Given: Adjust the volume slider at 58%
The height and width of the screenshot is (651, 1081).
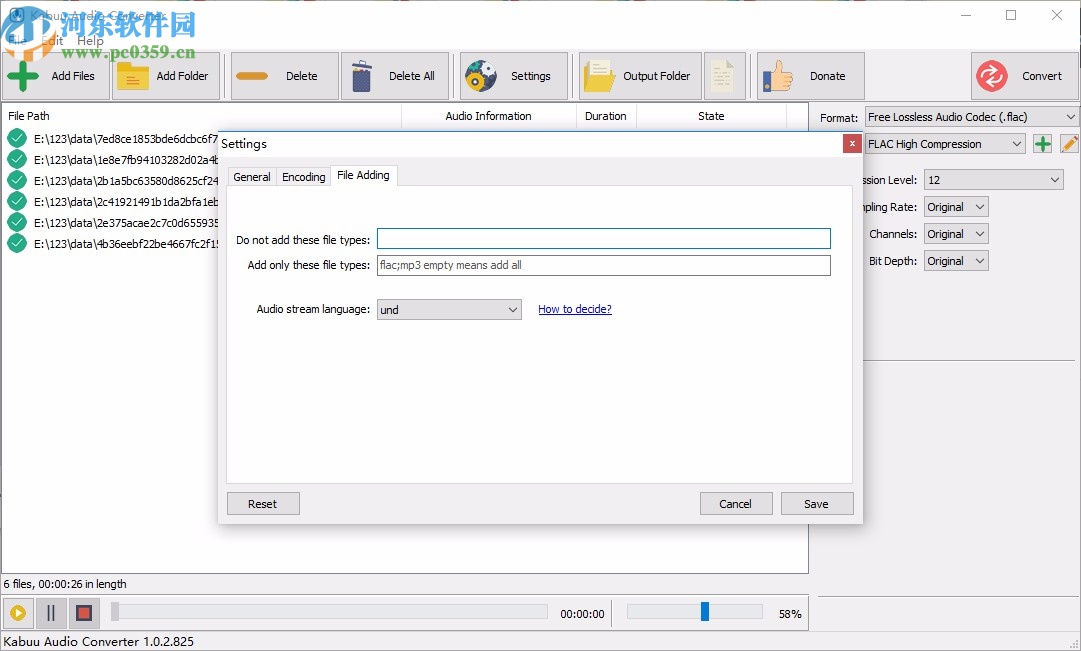Looking at the screenshot, I should click(x=704, y=611).
